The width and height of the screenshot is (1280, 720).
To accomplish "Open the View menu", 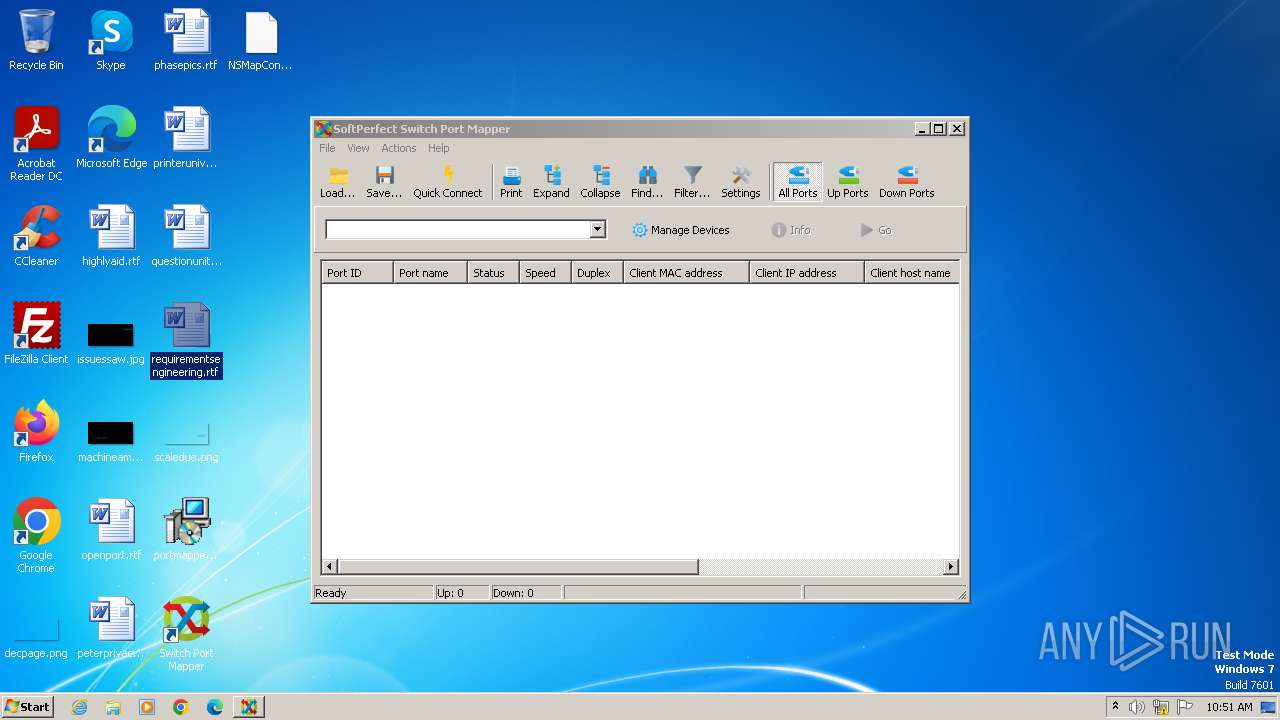I will point(358,148).
